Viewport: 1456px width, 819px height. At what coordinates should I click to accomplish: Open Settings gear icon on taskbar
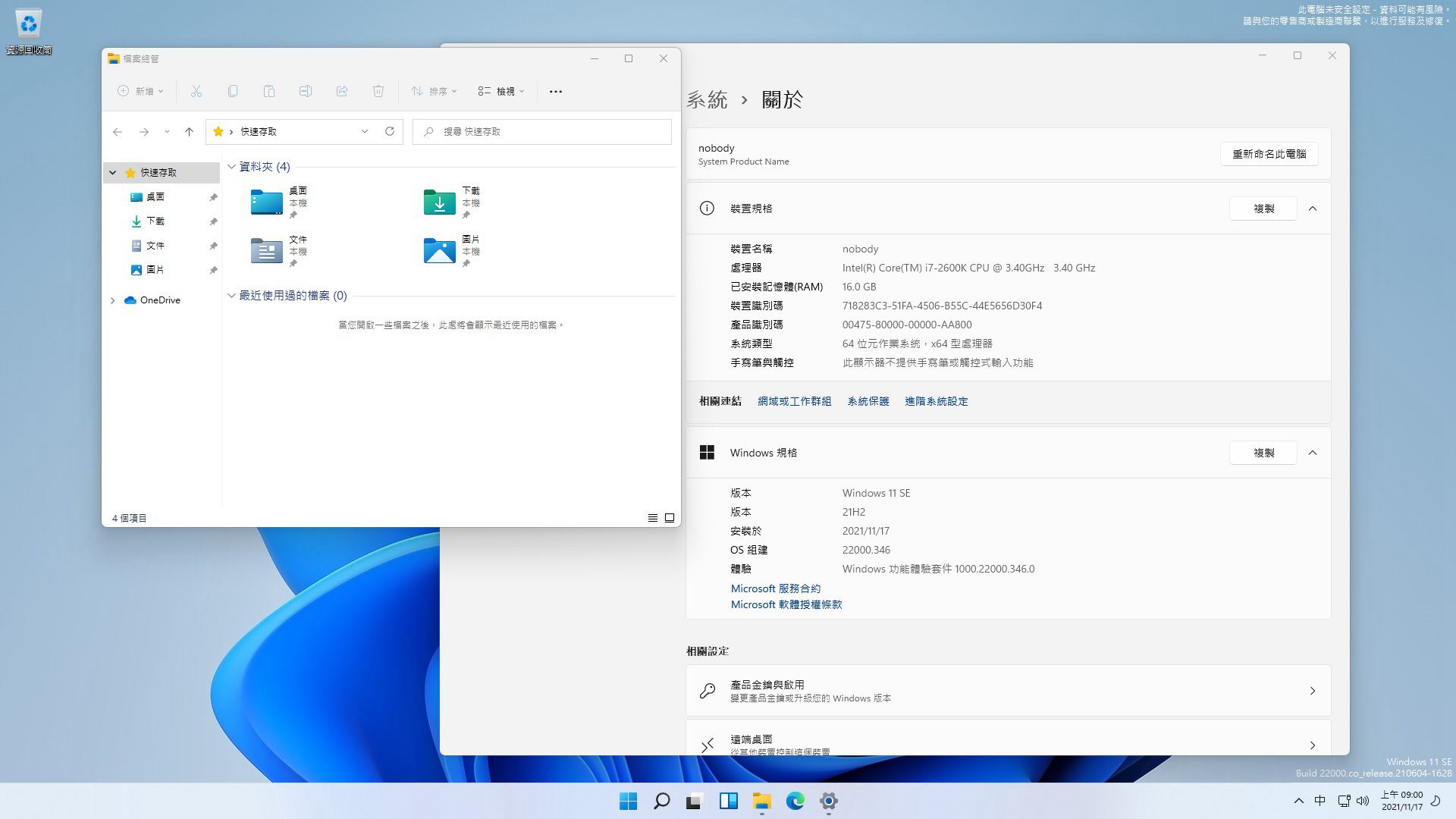tap(829, 801)
